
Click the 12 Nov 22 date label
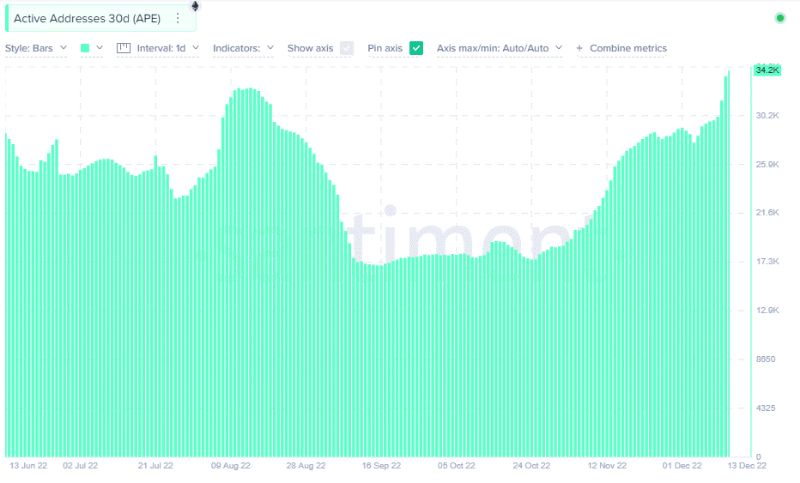607,466
